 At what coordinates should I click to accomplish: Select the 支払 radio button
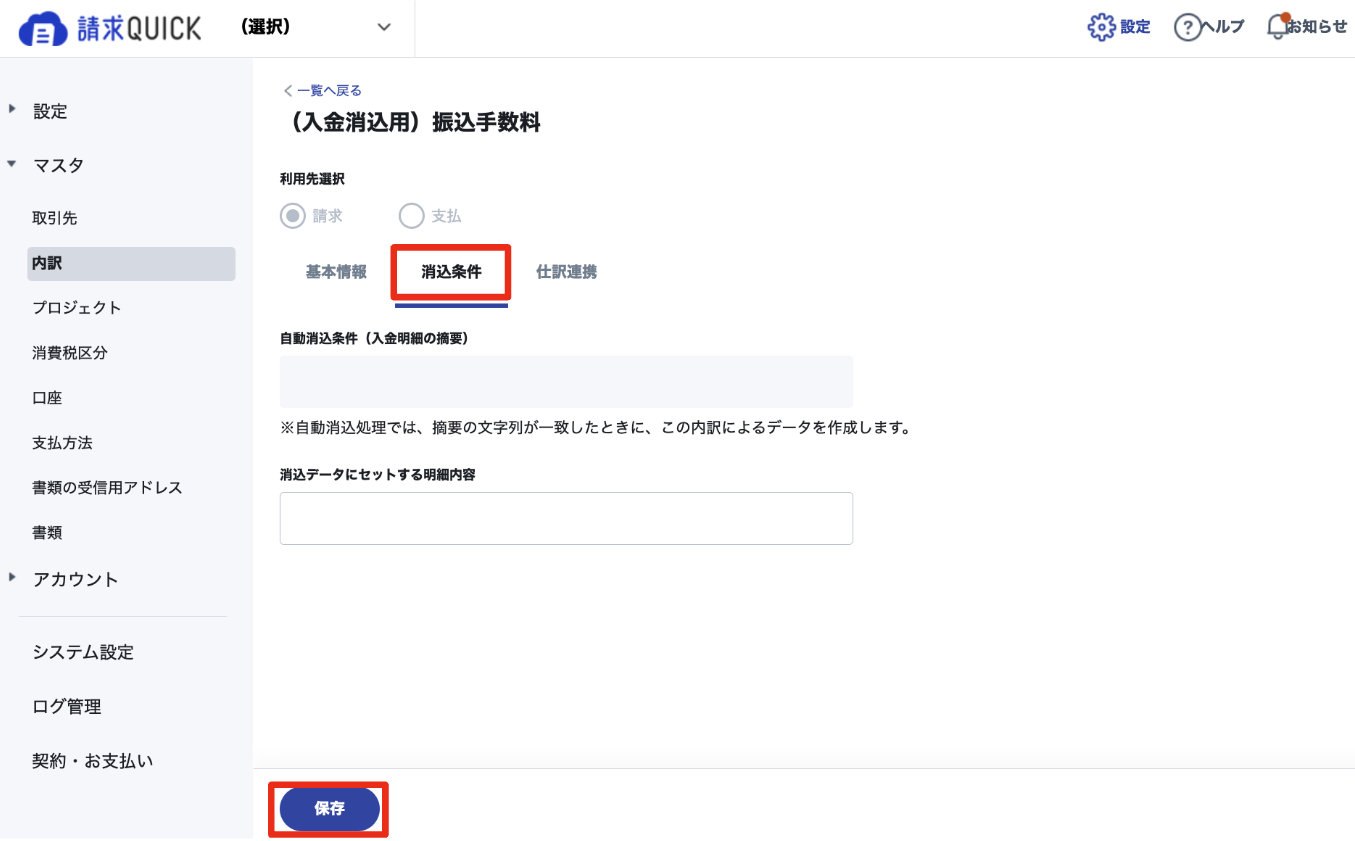tap(412, 216)
